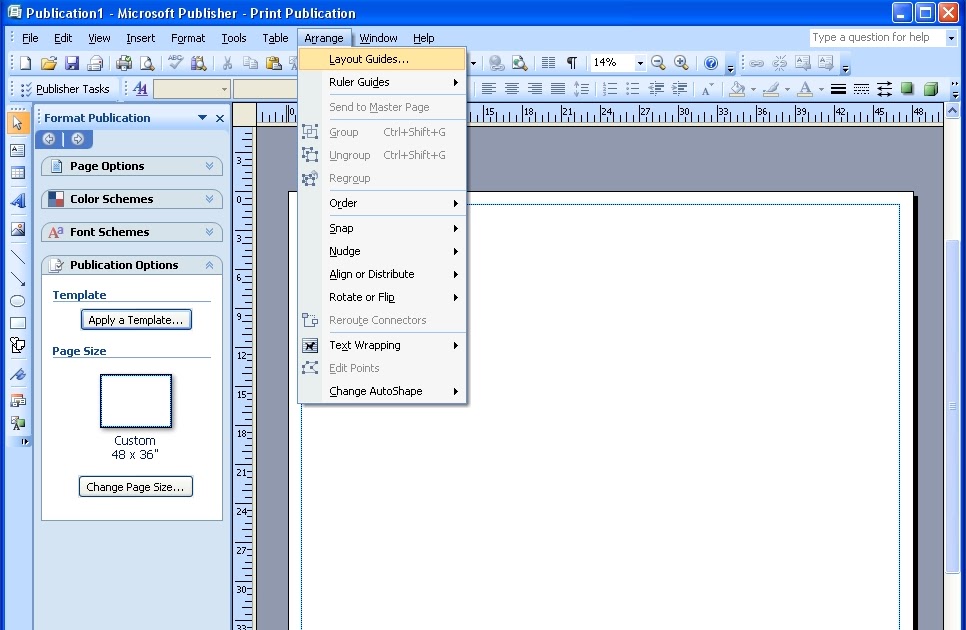Open the Fill Color dropdown arrow
The image size is (966, 630).
tap(753, 89)
